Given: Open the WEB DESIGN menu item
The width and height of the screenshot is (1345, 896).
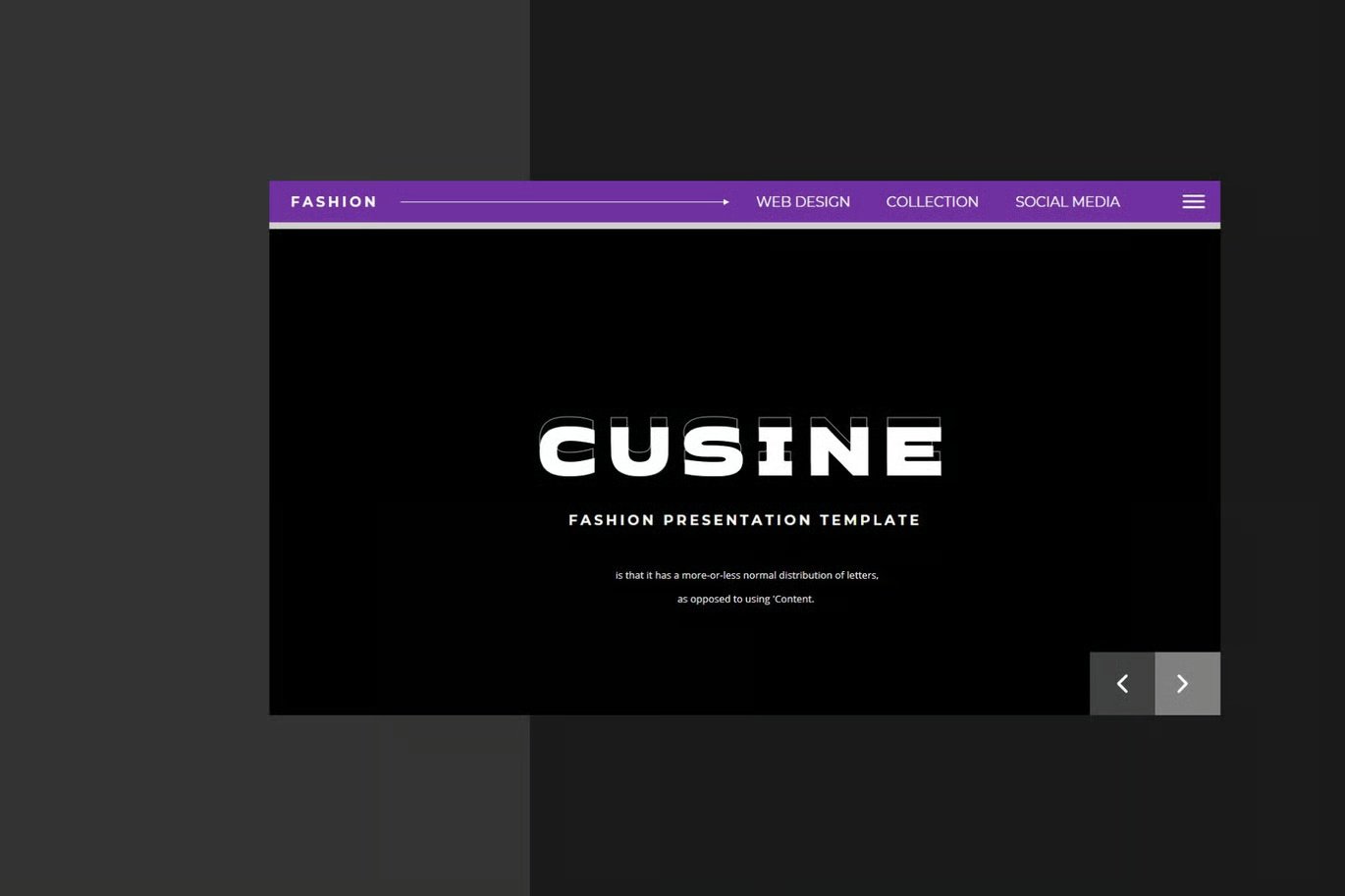Looking at the screenshot, I should tap(803, 201).
